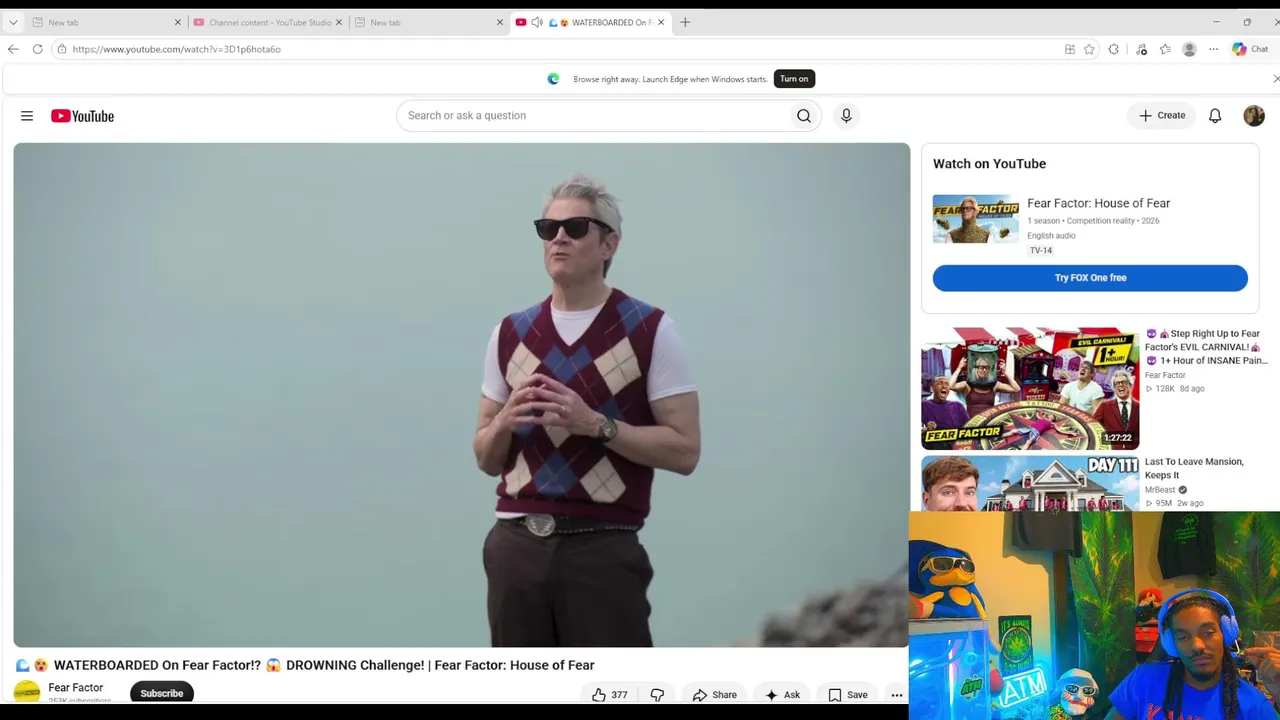Click the Ask button under the video

click(782, 695)
